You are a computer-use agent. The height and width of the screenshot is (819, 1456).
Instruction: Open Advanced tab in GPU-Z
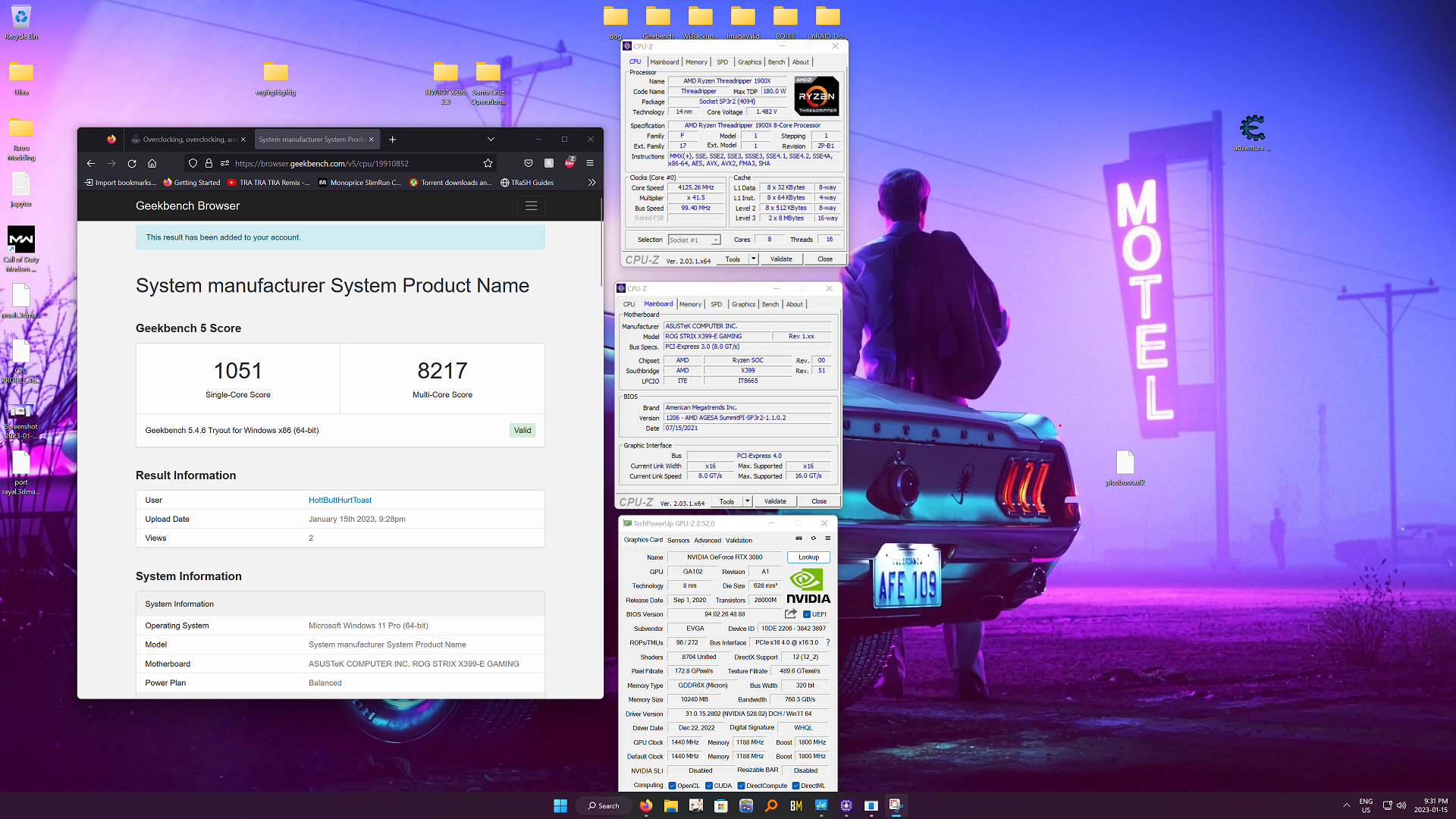tap(708, 541)
